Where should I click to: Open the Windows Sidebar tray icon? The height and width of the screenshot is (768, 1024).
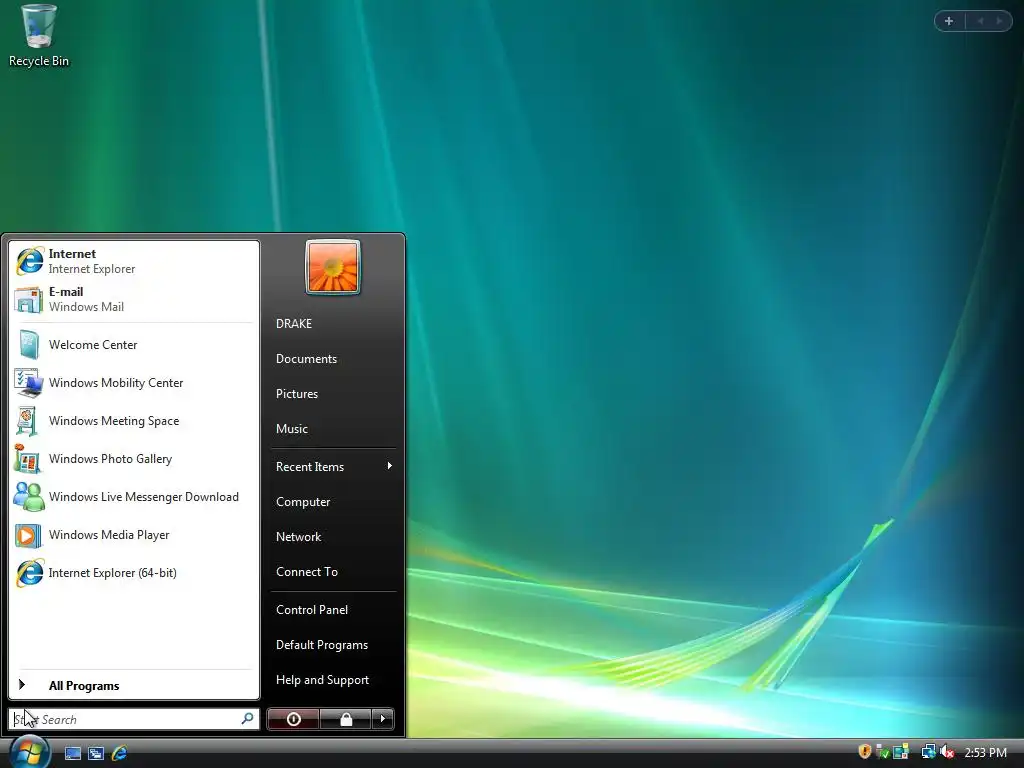(901, 752)
